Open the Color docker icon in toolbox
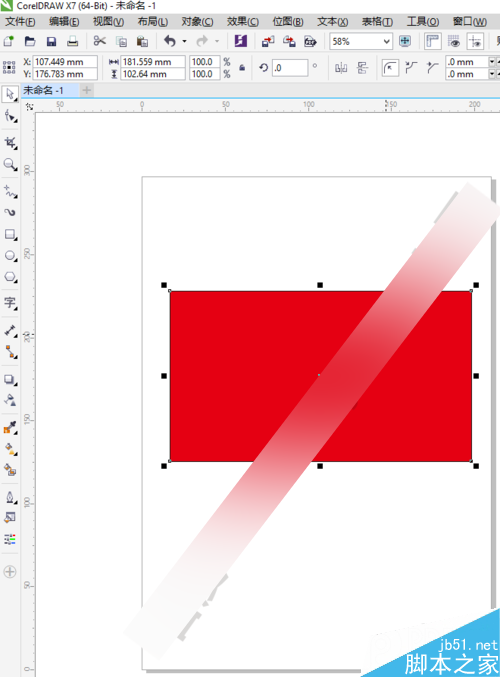Image resolution: width=500 pixels, height=677 pixels. click(x=10, y=538)
